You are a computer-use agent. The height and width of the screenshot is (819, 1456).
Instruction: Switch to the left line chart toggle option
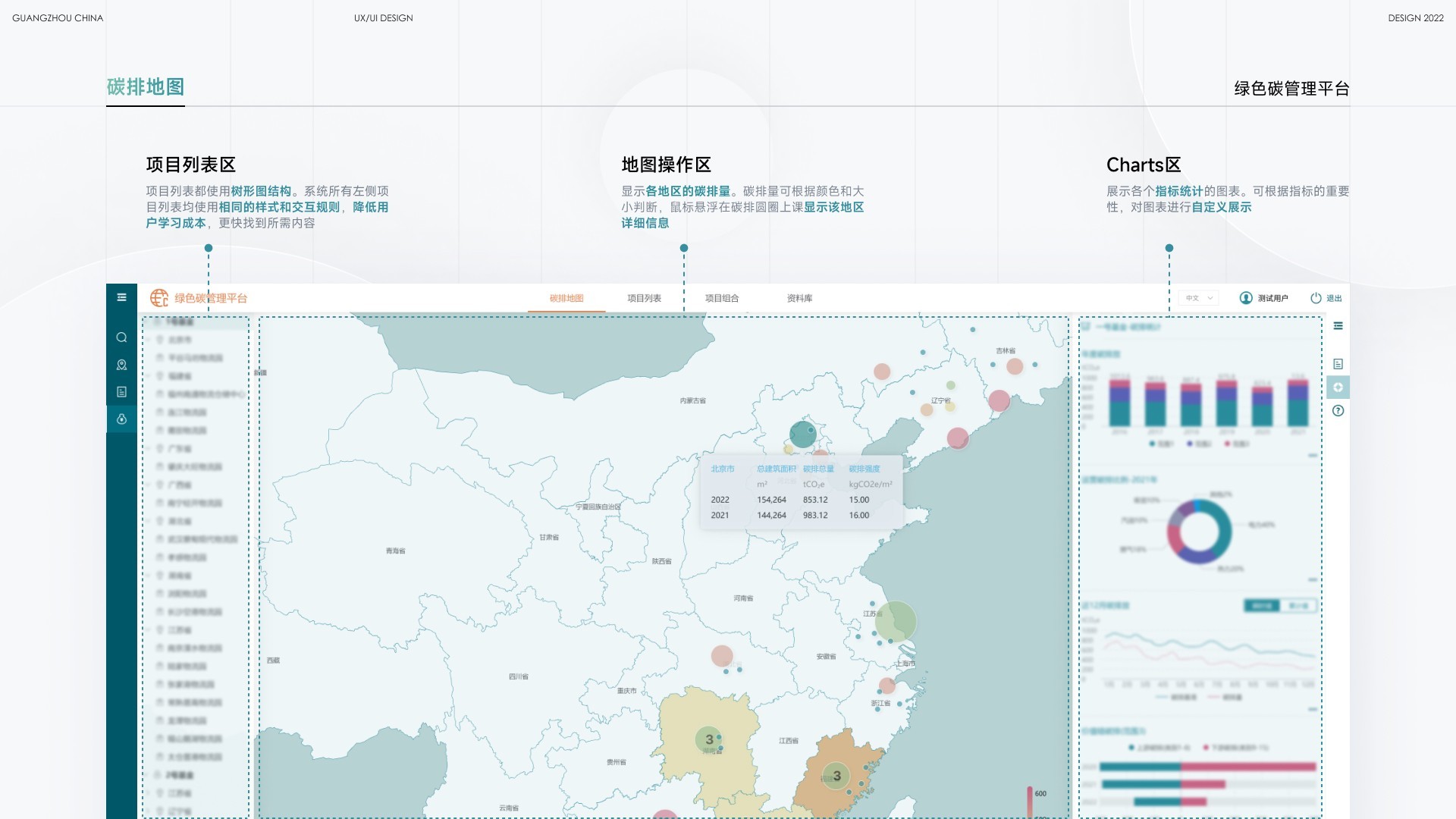1262,605
